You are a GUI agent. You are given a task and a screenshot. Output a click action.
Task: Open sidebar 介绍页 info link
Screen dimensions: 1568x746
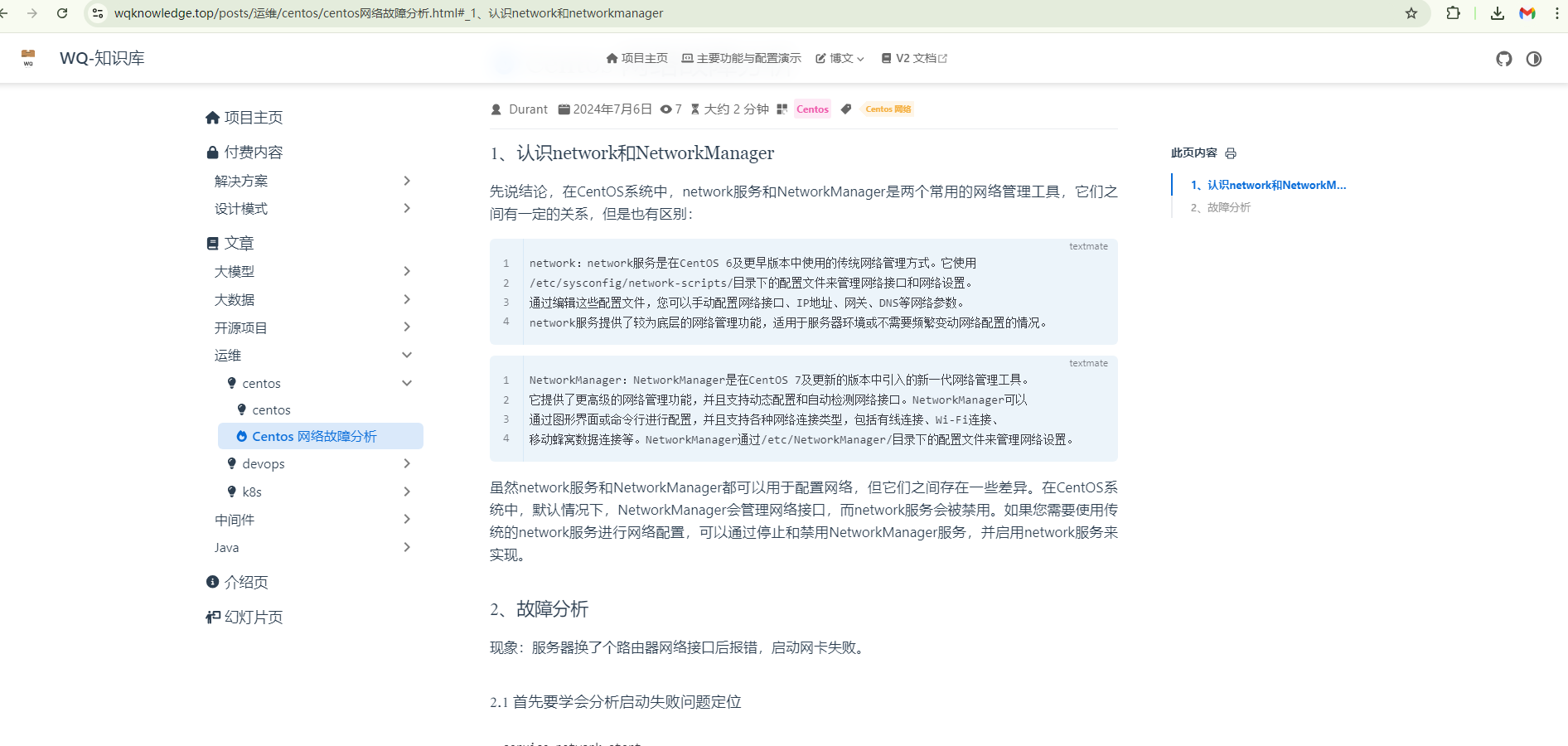point(237,582)
